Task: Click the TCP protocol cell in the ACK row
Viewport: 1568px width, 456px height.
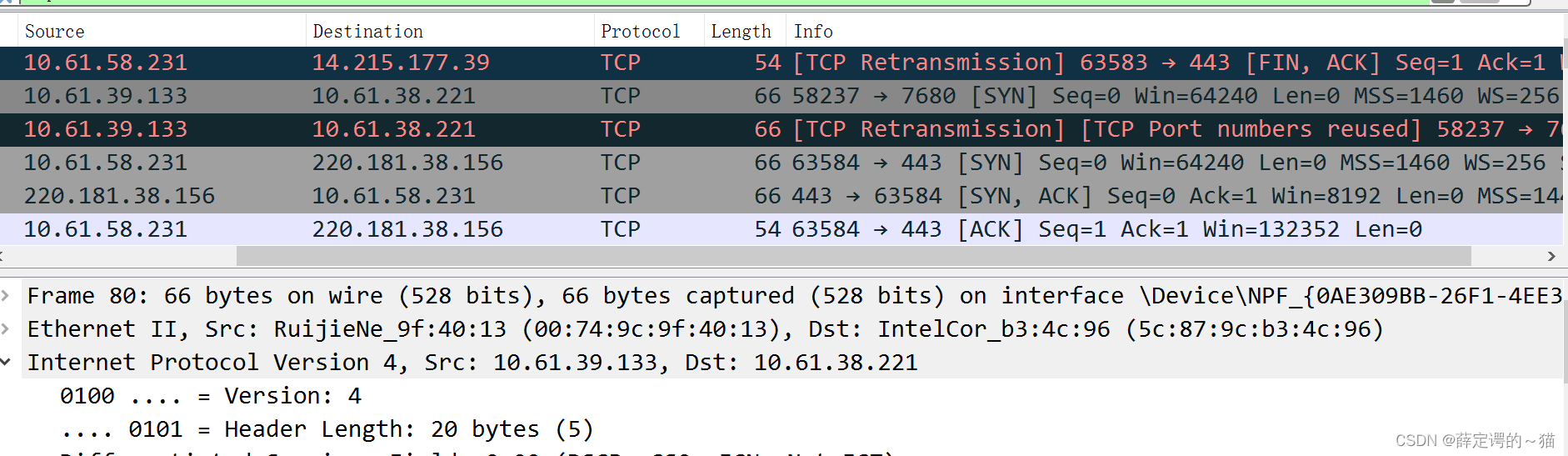Action: (621, 229)
